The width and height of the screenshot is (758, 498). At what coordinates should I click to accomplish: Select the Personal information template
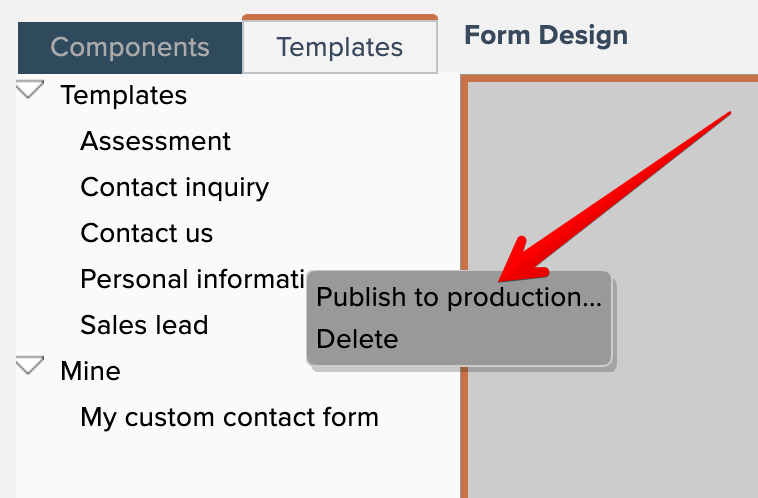tap(192, 279)
